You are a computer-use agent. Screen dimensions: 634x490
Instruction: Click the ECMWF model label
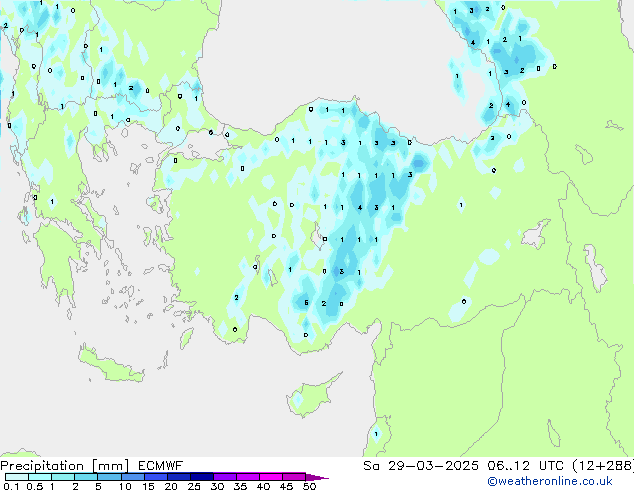click(161, 466)
